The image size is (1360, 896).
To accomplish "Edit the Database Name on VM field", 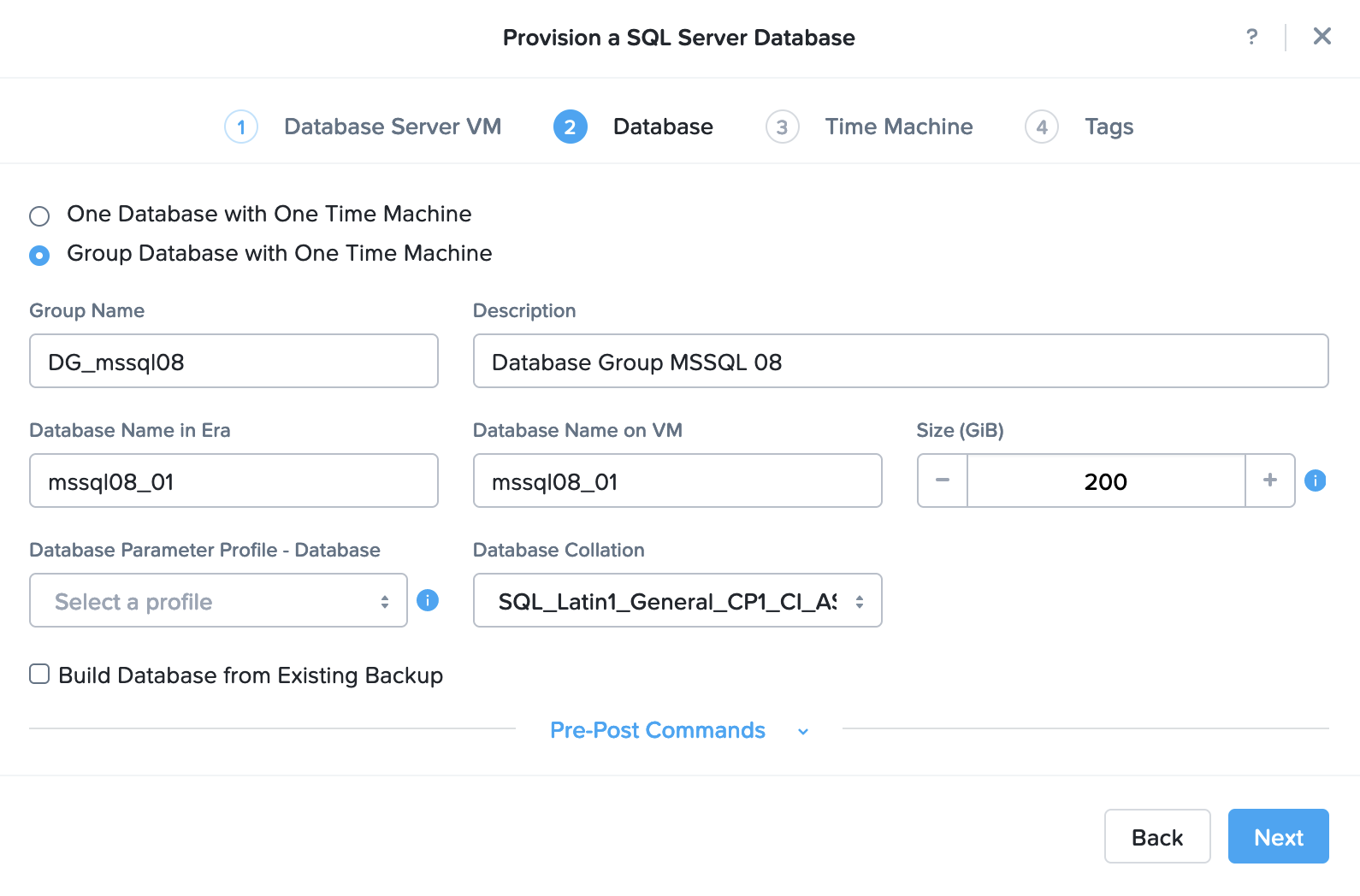I will tap(677, 480).
